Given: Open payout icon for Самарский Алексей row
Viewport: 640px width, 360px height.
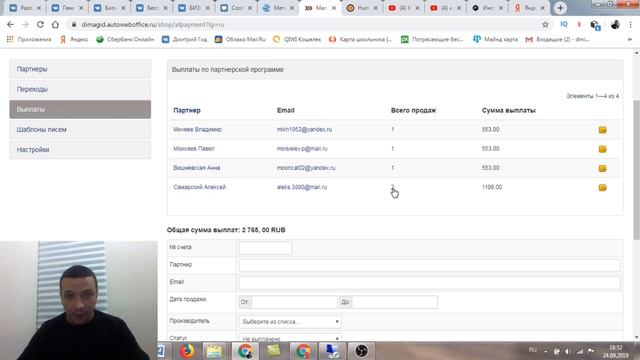Looking at the screenshot, I should click(602, 187).
